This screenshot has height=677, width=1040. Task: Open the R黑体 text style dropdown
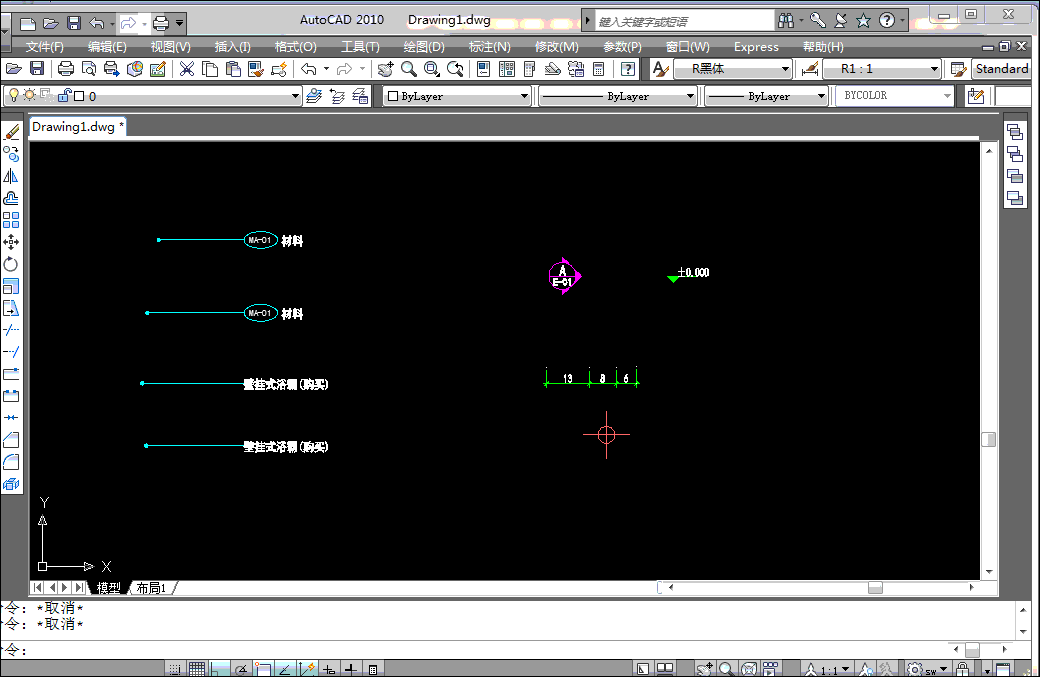(x=785, y=69)
